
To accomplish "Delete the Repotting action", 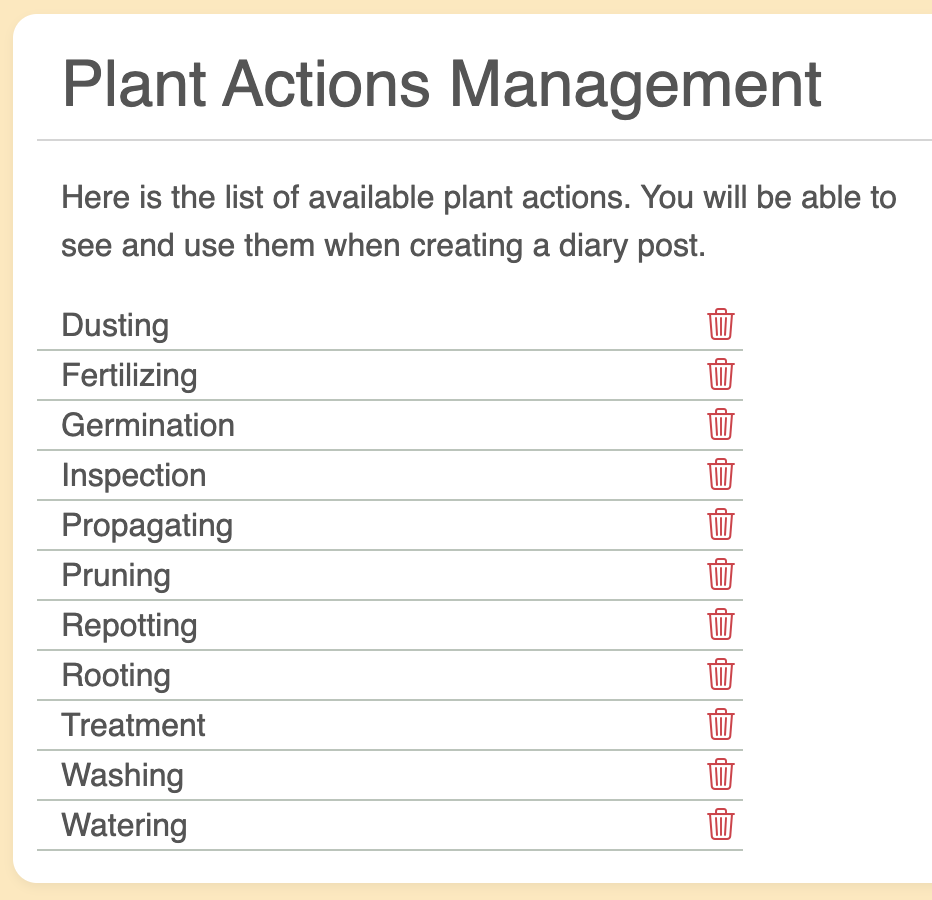I will (721, 625).
